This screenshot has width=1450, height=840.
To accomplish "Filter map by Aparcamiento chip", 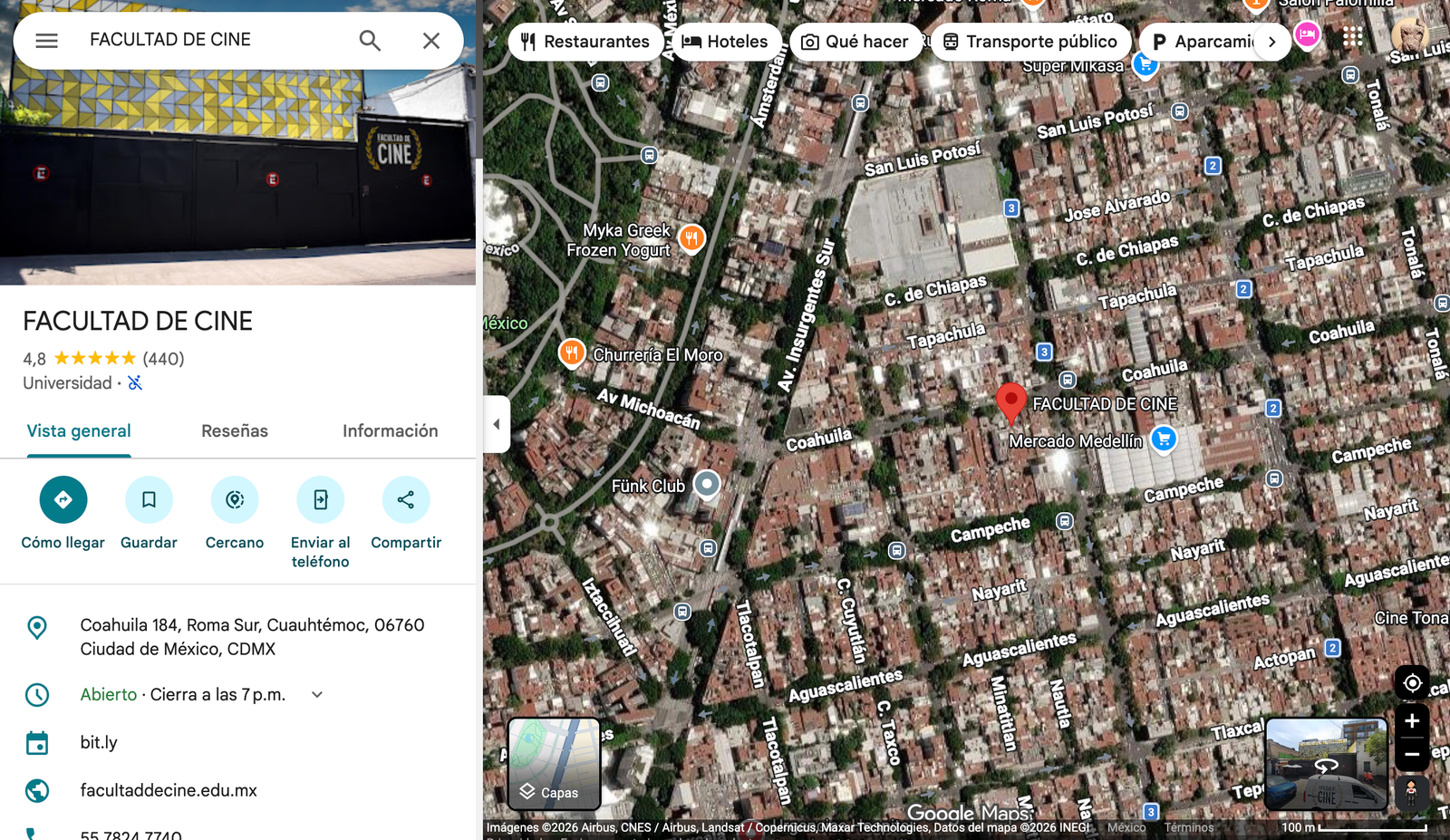I will [x=1199, y=42].
